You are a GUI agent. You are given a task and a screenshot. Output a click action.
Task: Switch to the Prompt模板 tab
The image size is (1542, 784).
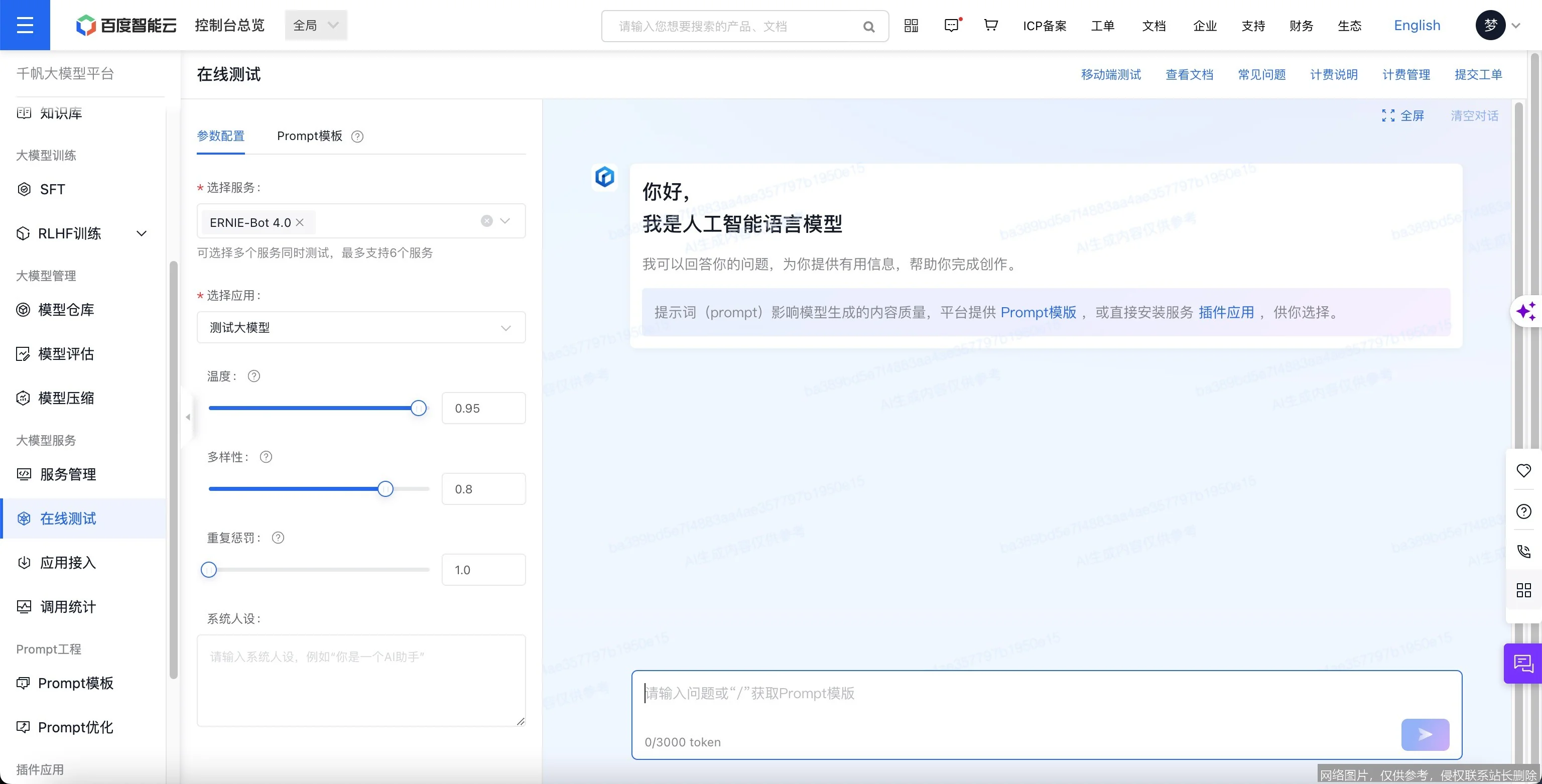pos(310,136)
